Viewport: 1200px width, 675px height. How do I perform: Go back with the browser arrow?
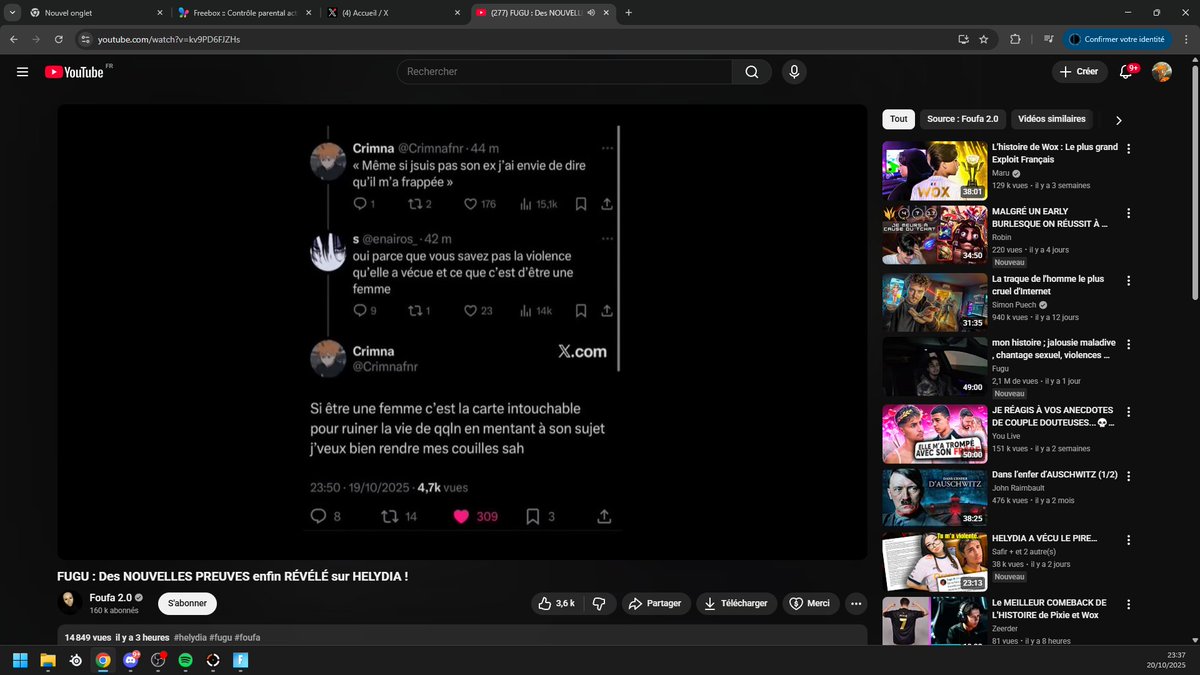point(13,39)
